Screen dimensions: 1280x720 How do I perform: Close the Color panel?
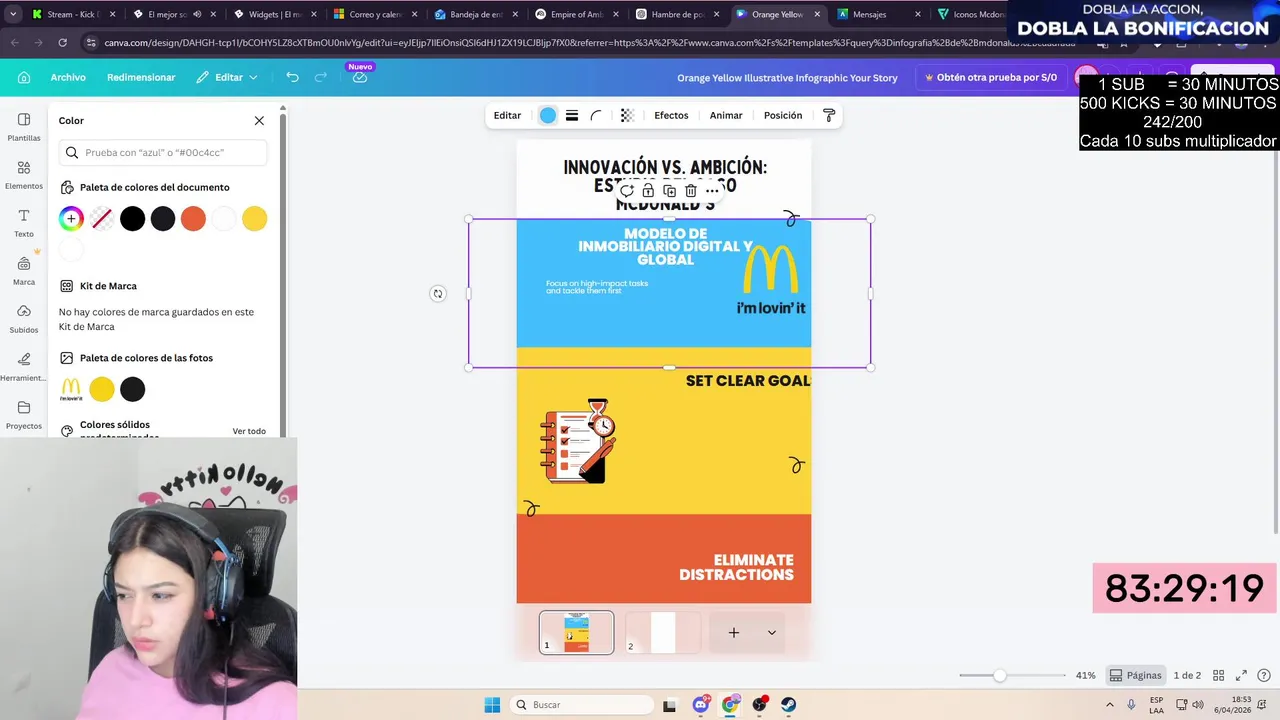pyautogui.click(x=259, y=120)
